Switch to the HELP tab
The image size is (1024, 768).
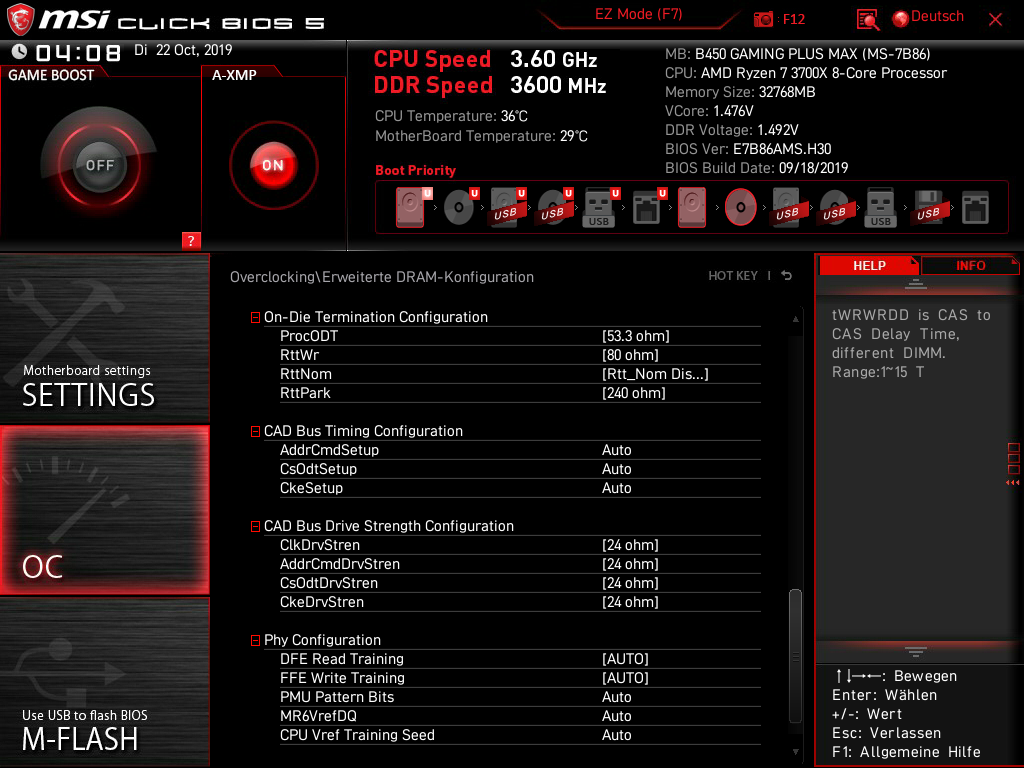pos(869,265)
